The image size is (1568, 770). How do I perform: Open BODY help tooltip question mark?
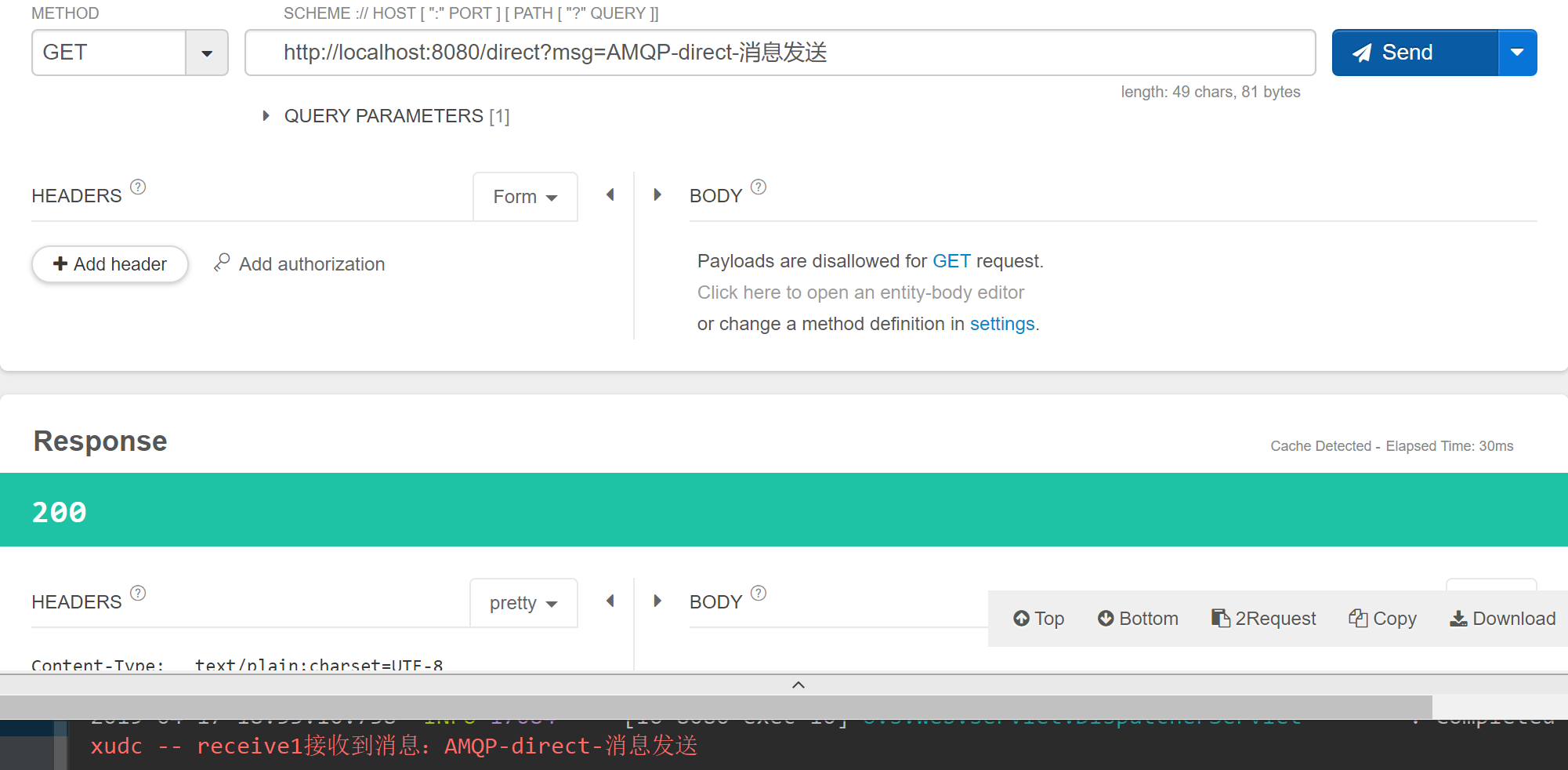[x=758, y=186]
